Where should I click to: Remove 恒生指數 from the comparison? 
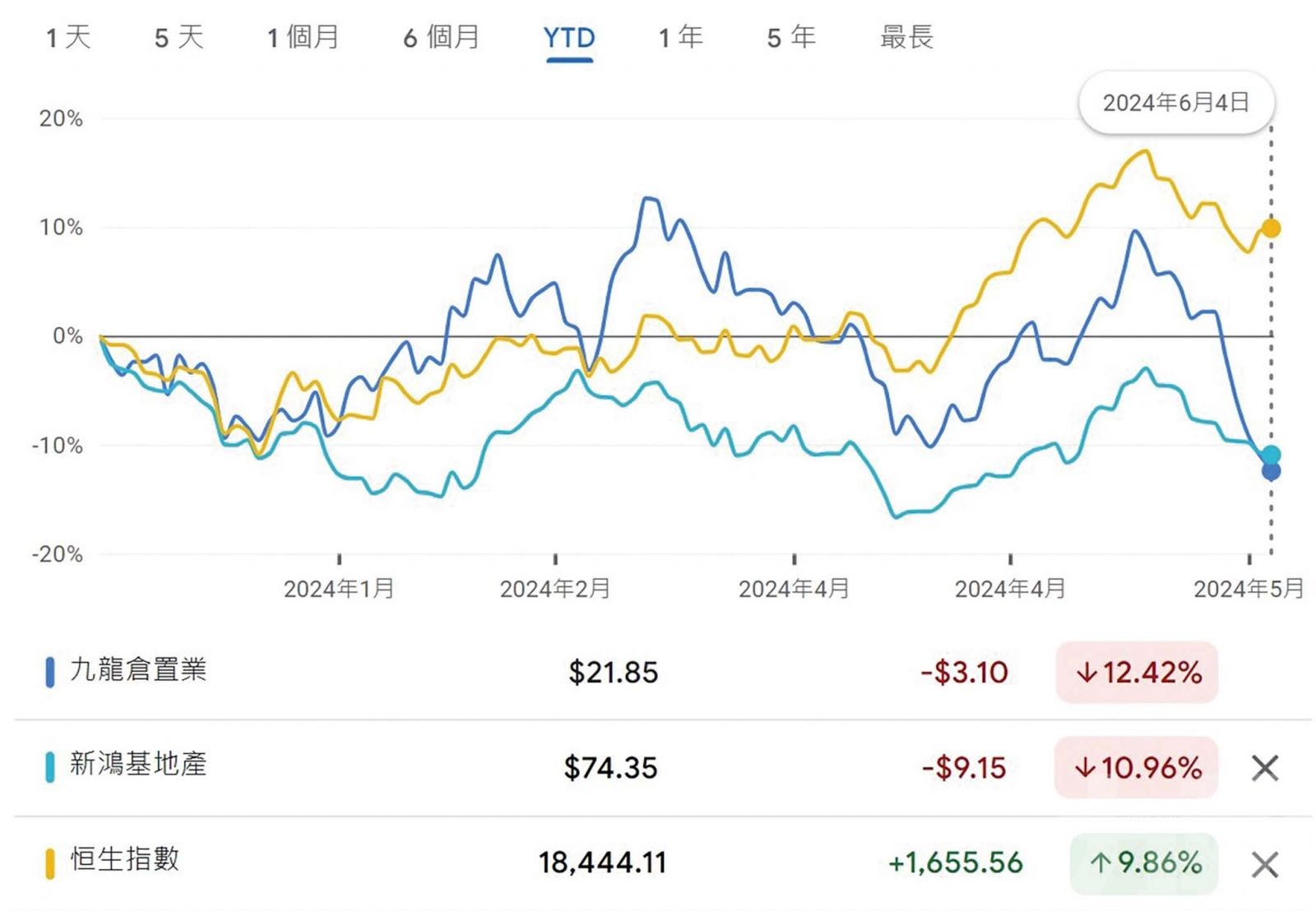point(1264,864)
